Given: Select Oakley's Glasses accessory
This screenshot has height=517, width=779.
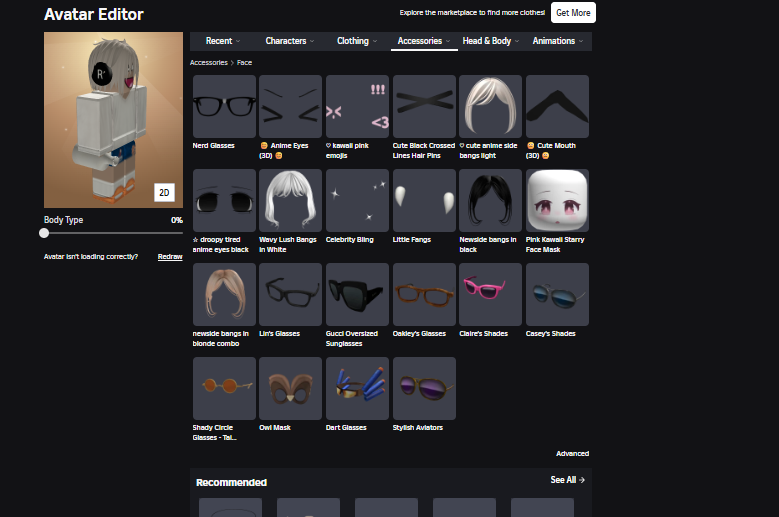Looking at the screenshot, I should point(424,295).
